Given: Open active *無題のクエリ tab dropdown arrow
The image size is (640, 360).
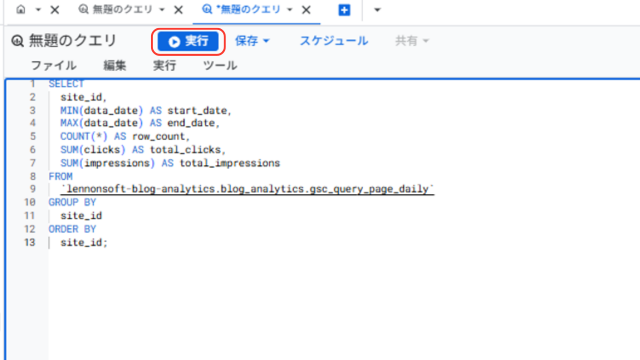Looking at the screenshot, I should pyautogui.click(x=290, y=10).
